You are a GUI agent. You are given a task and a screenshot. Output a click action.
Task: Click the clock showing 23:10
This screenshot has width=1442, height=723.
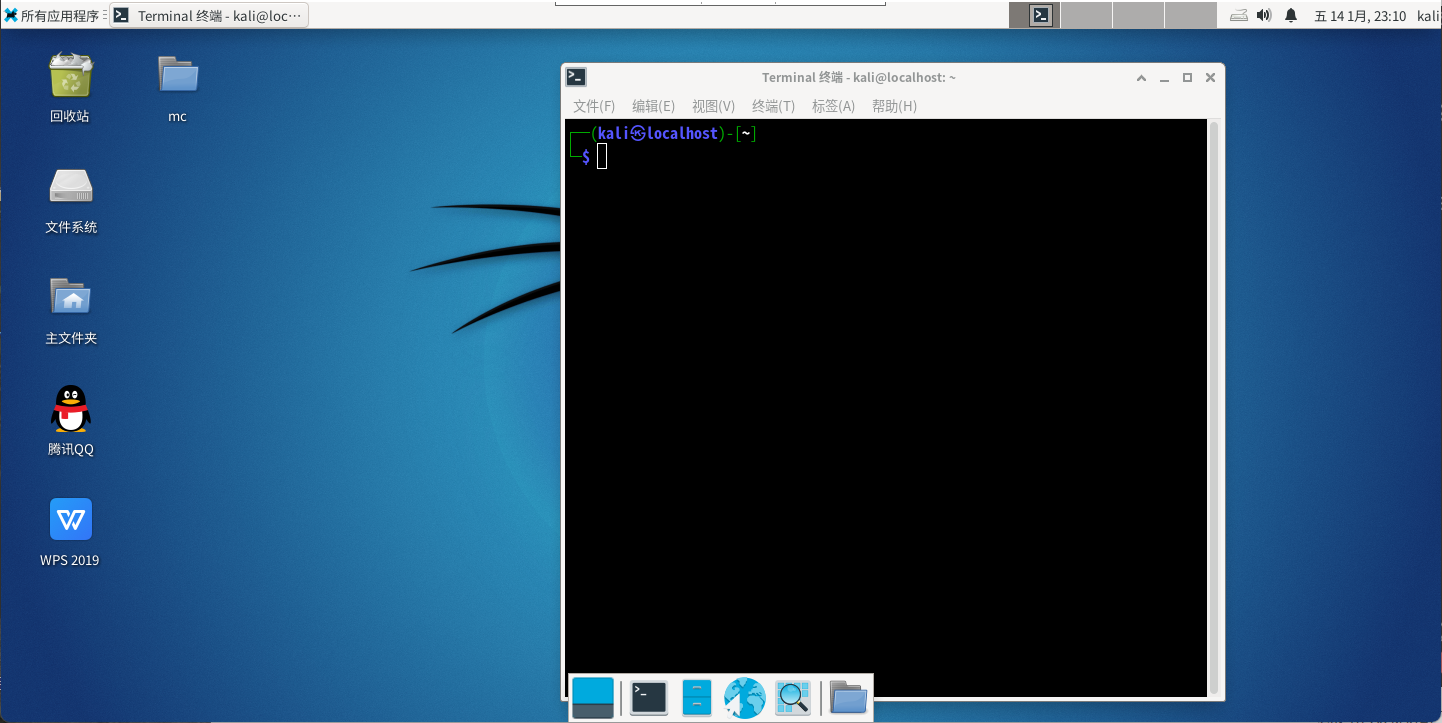pos(1360,15)
